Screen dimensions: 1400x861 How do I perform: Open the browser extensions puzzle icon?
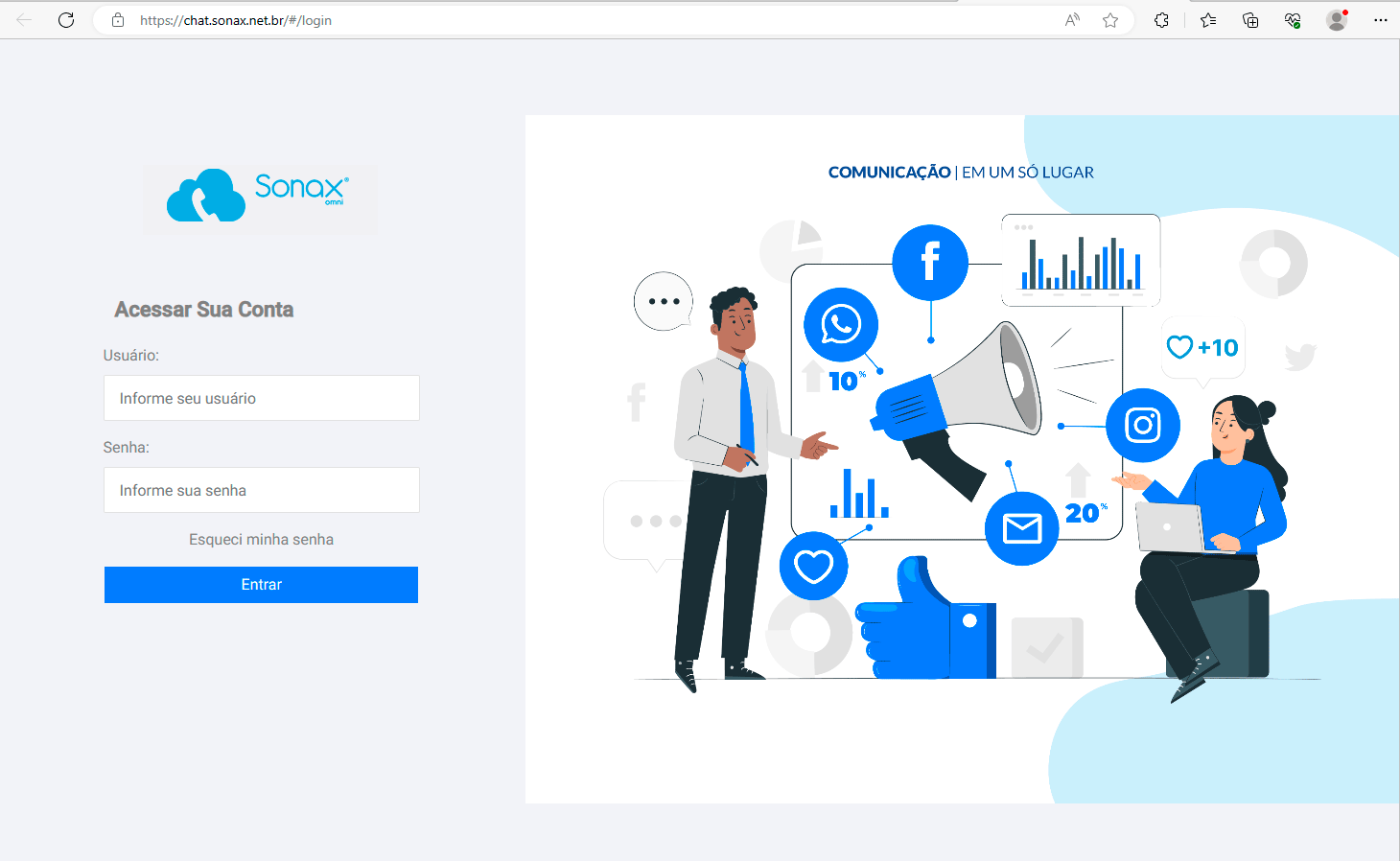1161,20
